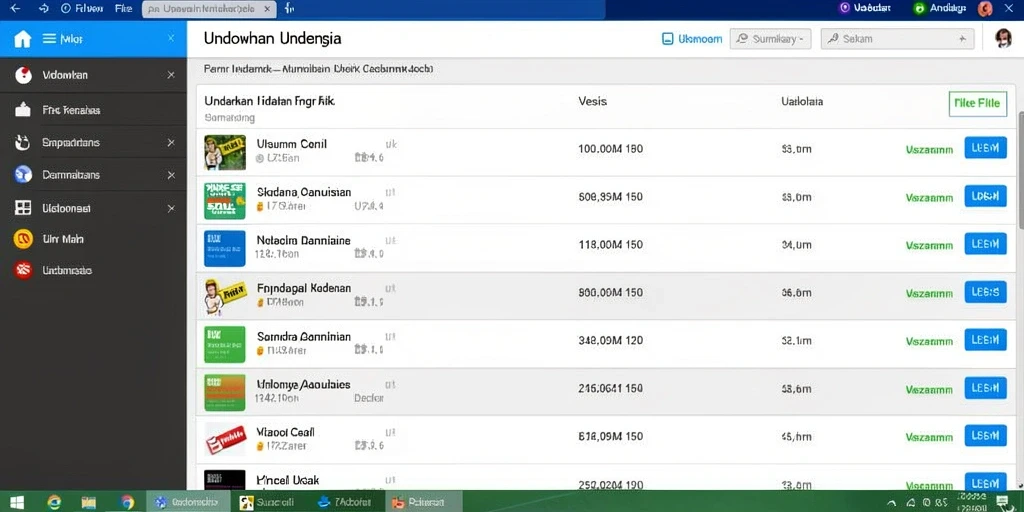Image resolution: width=1024 pixels, height=512 pixels.
Task: Click the plus in the Sekam search box
Action: click(x=962, y=39)
